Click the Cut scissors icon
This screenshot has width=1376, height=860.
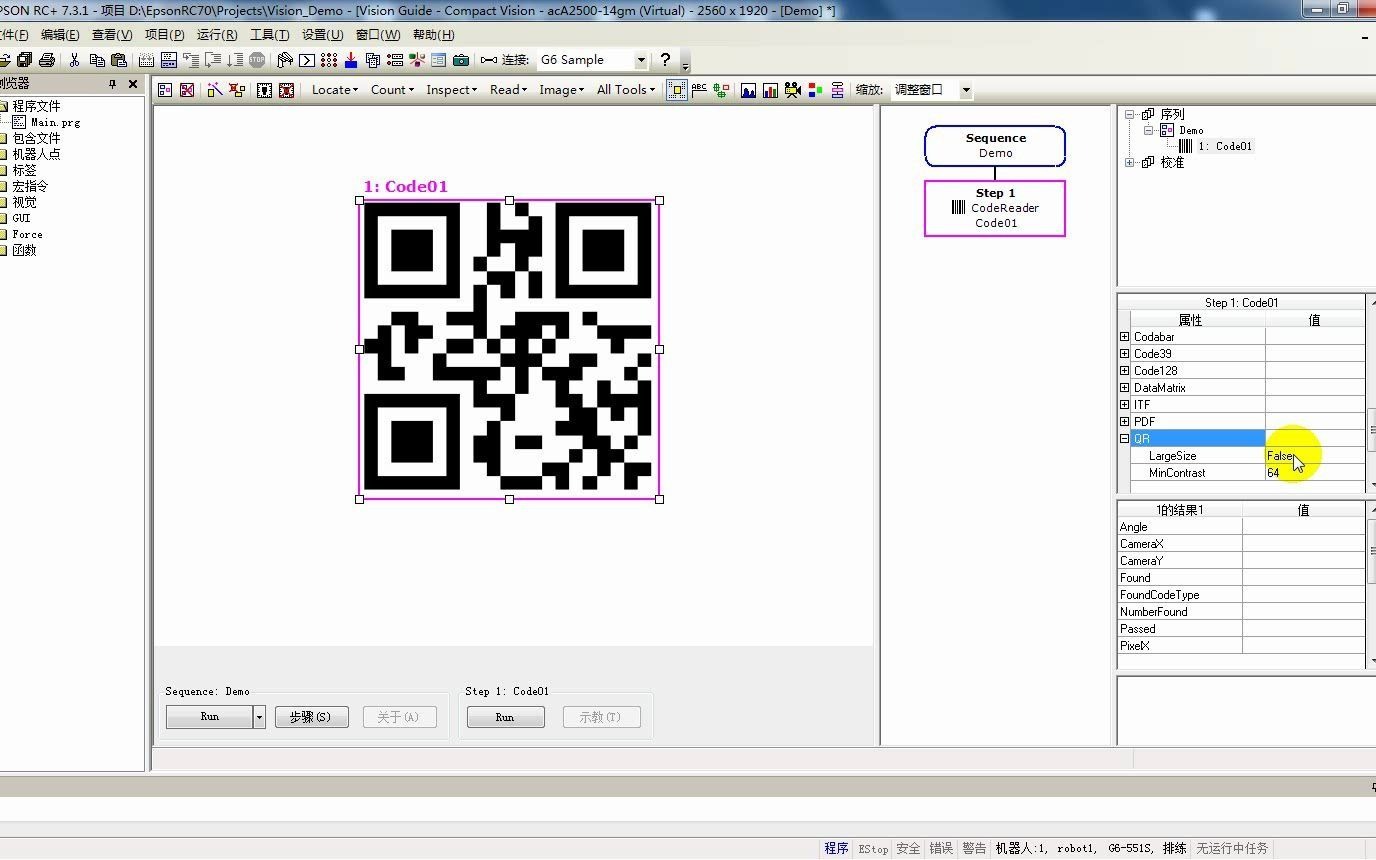point(73,60)
